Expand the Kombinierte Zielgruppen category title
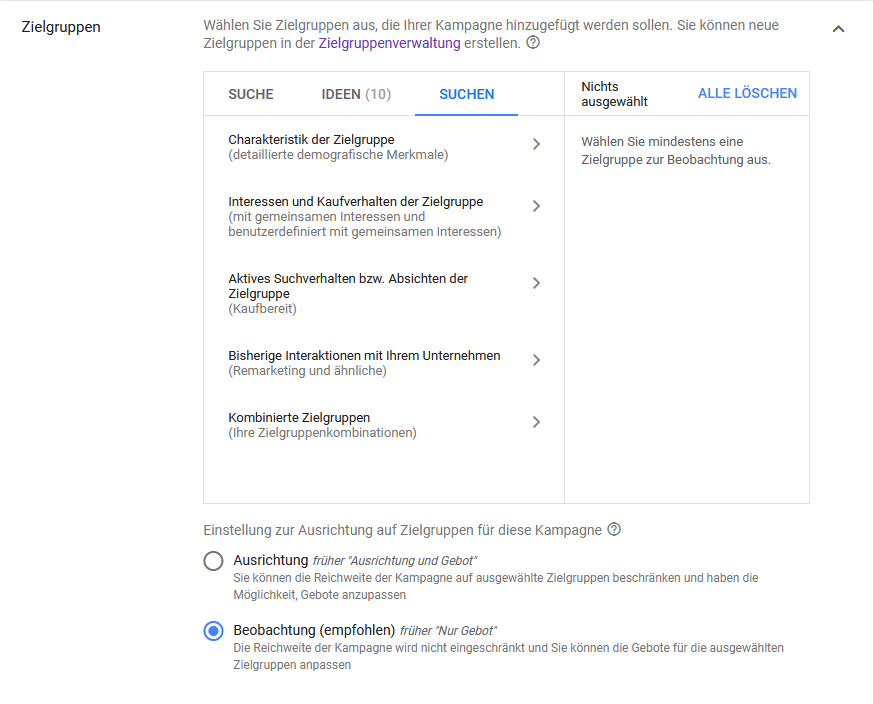This screenshot has height=704, width=873. [299, 417]
